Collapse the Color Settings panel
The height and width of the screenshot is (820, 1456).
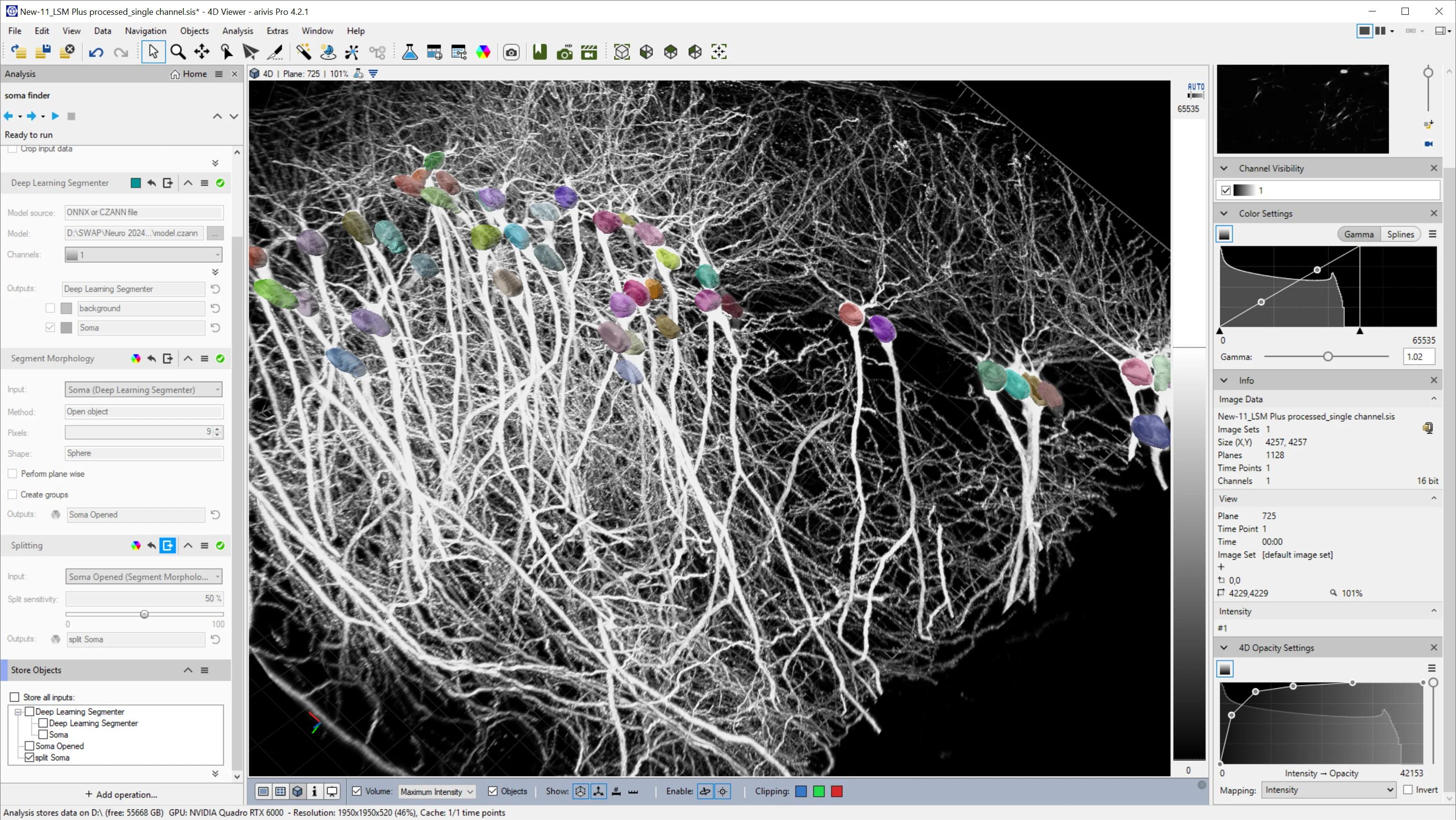click(x=1224, y=214)
